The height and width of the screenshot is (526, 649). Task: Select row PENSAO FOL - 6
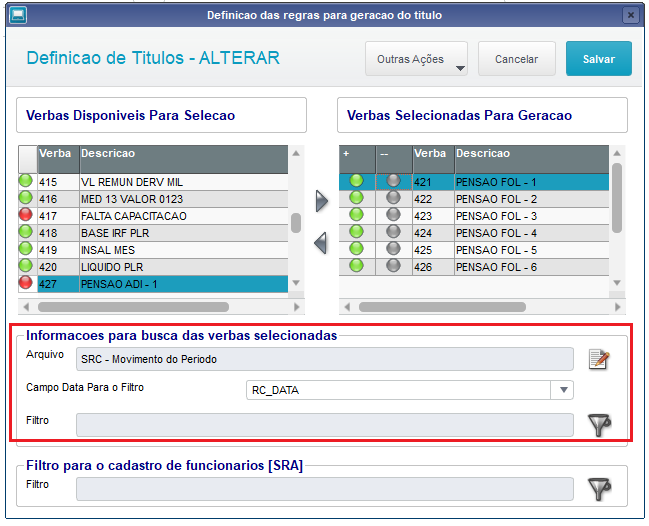click(474, 267)
